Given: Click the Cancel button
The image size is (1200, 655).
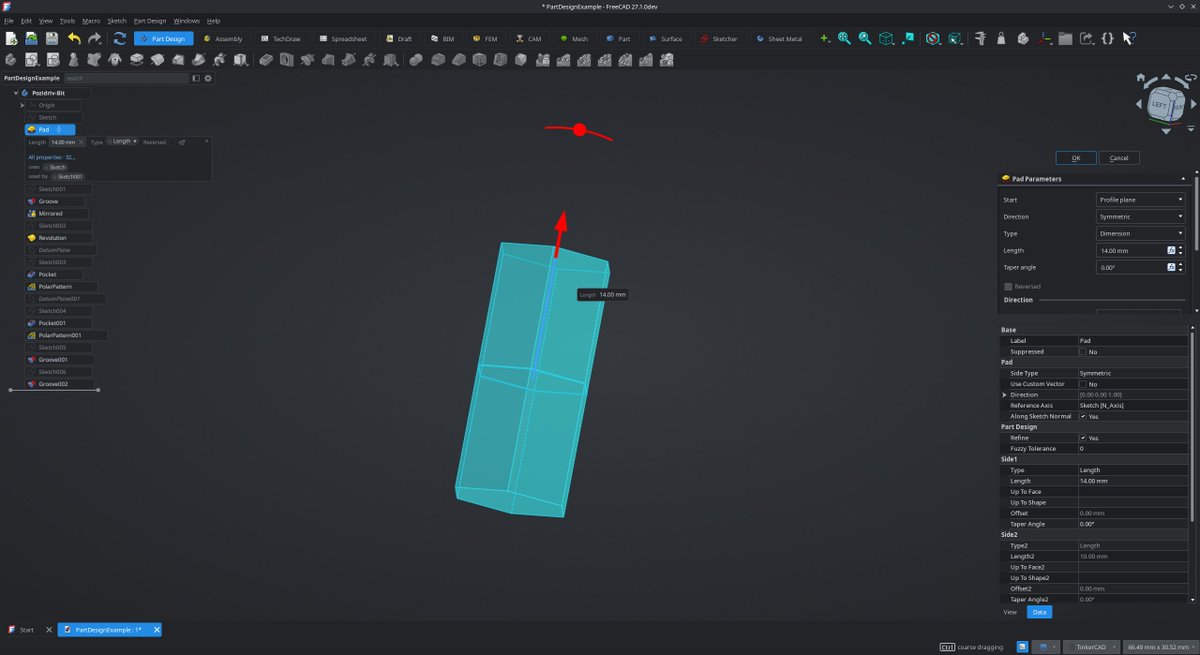Looking at the screenshot, I should pos(1119,158).
